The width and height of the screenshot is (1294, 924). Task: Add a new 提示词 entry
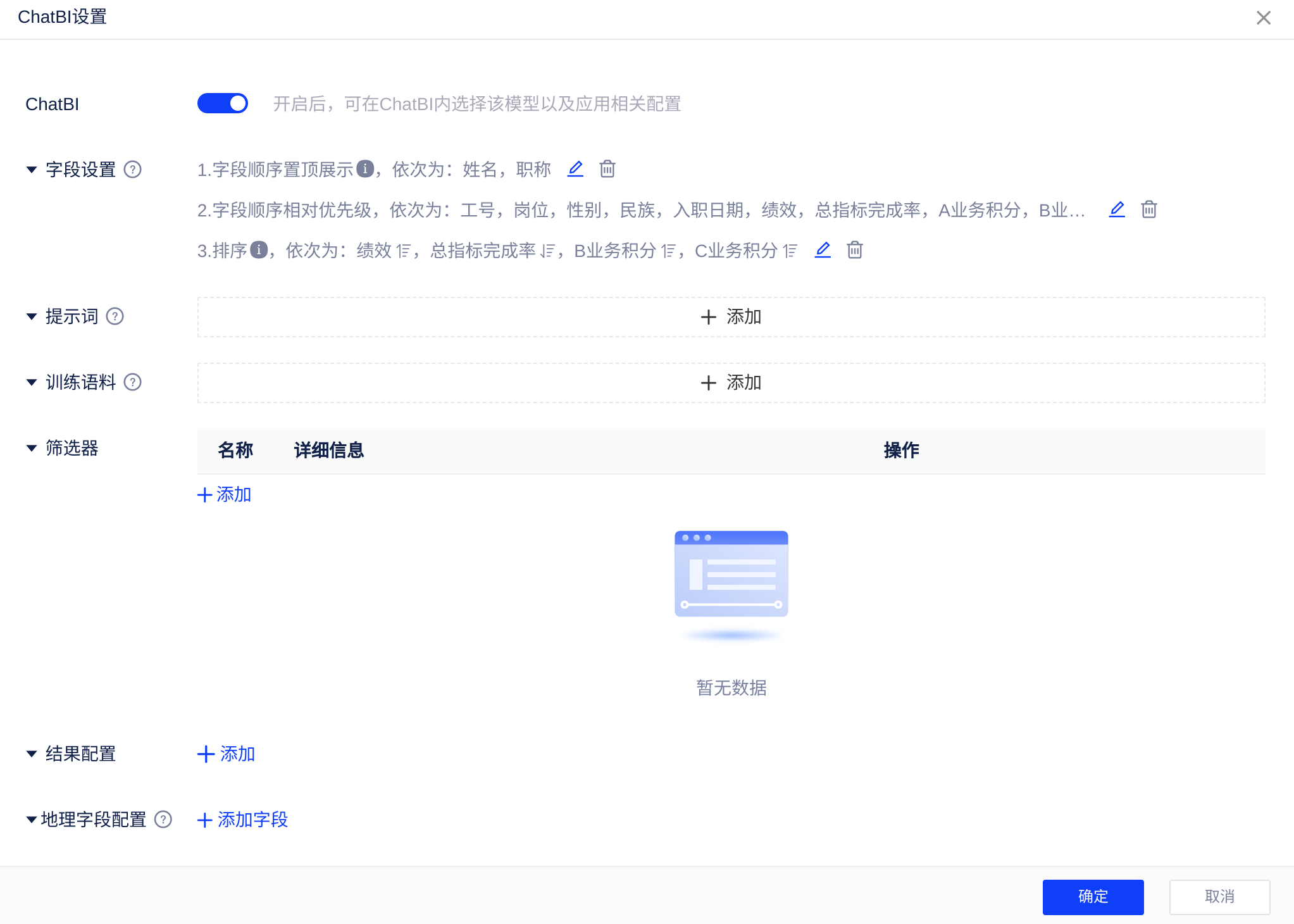pos(731,317)
